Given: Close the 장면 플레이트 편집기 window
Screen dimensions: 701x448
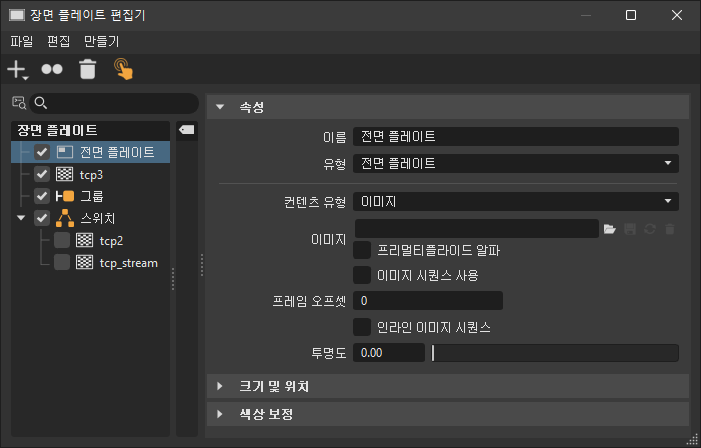Looking at the screenshot, I should coord(677,15).
